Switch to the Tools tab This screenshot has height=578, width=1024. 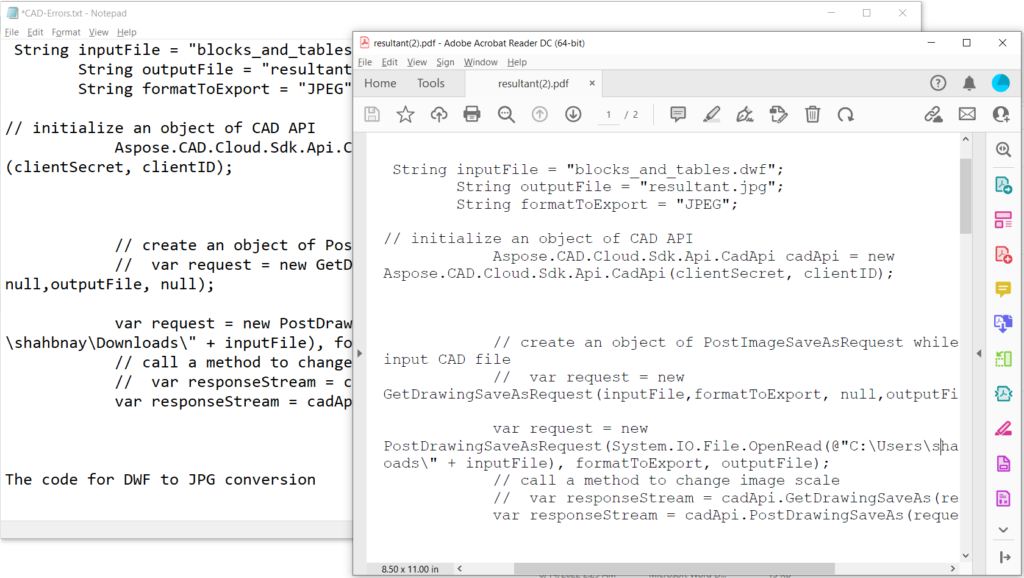tap(431, 84)
